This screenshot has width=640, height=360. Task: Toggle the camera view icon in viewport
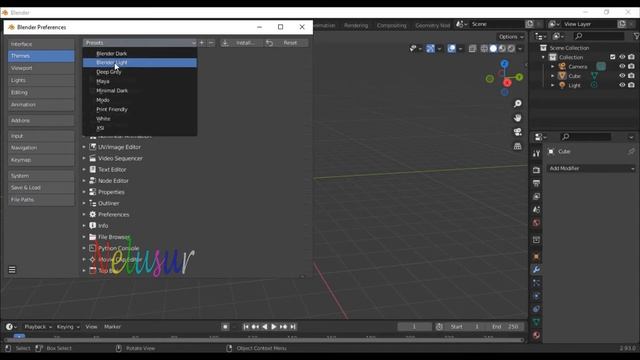coord(518,132)
